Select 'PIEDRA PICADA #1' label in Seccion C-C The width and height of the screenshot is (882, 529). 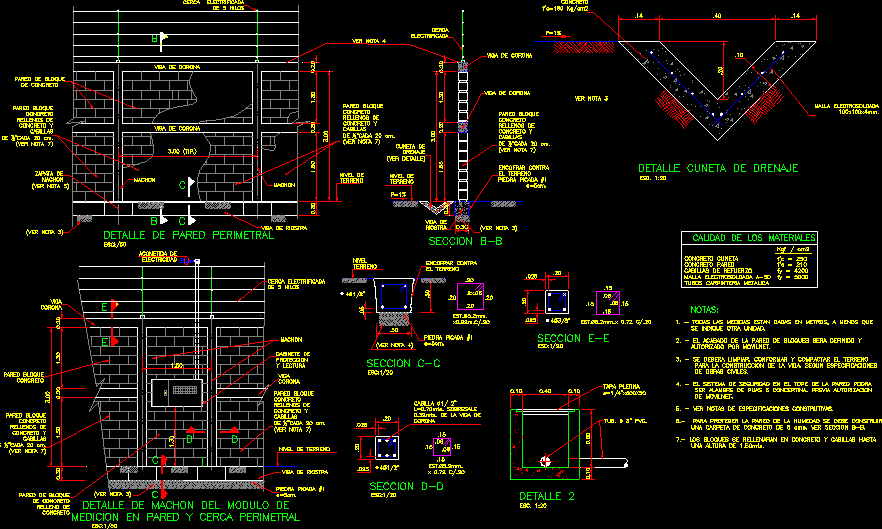(448, 340)
